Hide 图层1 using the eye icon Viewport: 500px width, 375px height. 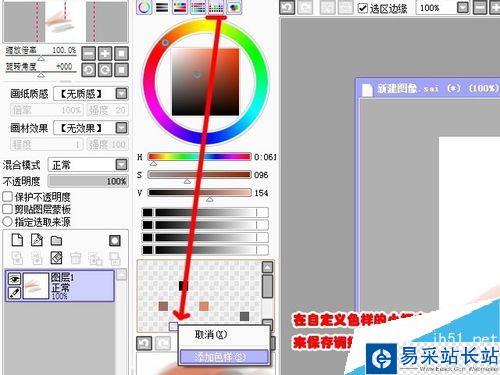[14, 279]
